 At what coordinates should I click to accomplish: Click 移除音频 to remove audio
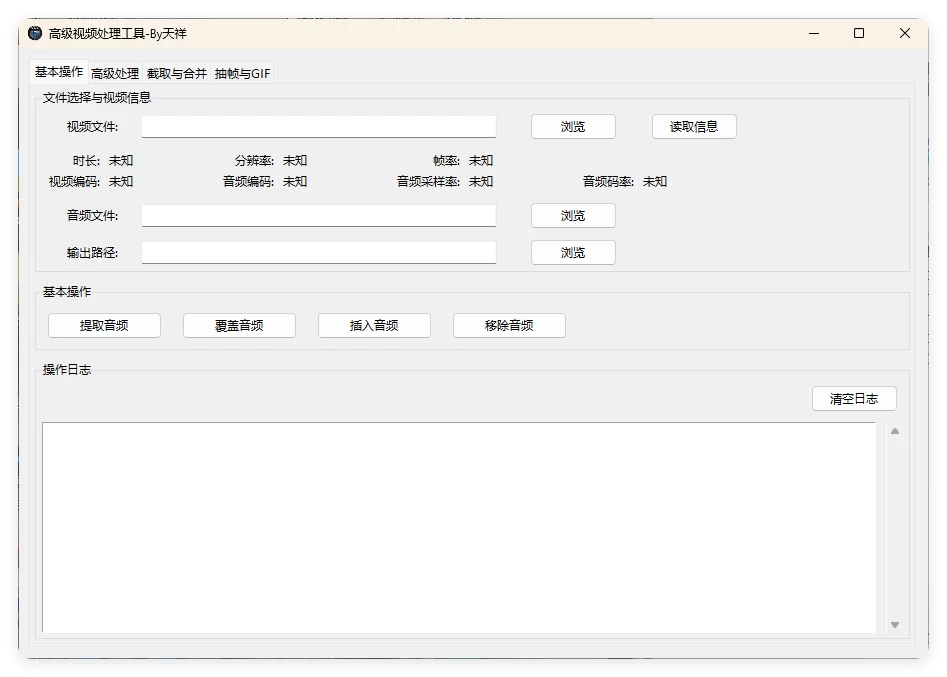point(508,325)
